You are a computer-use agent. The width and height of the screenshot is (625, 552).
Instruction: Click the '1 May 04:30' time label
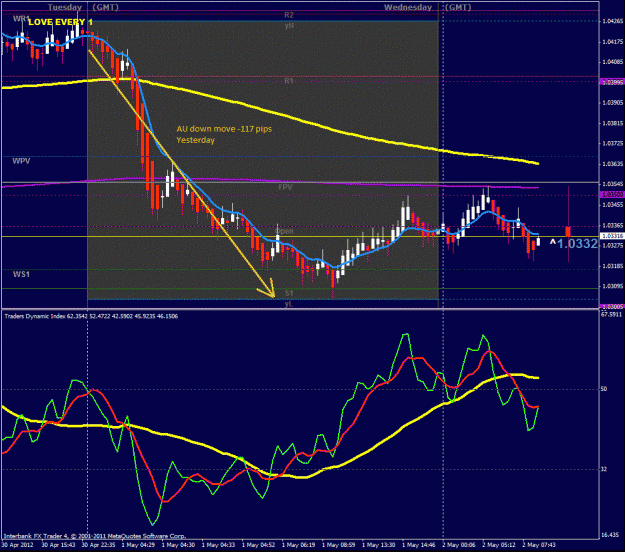point(178,545)
